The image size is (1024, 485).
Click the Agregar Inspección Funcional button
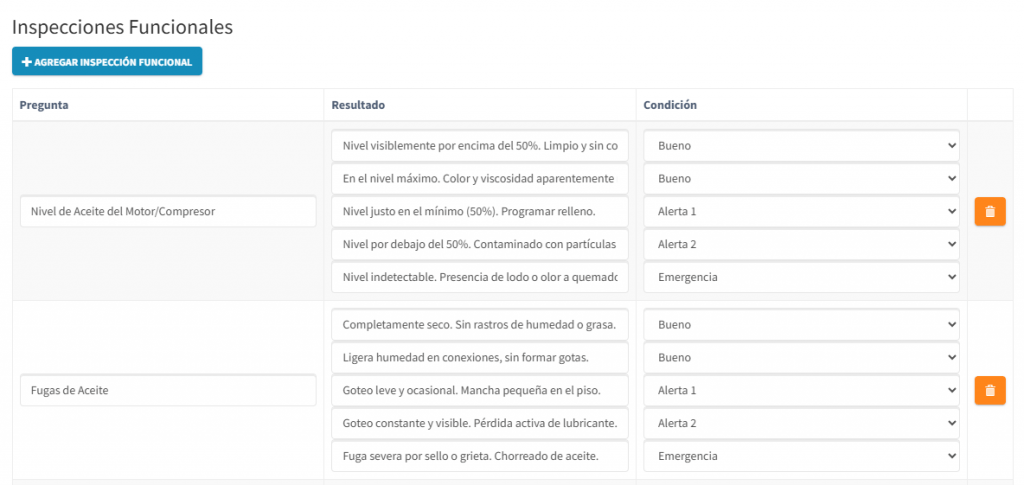click(x=107, y=62)
